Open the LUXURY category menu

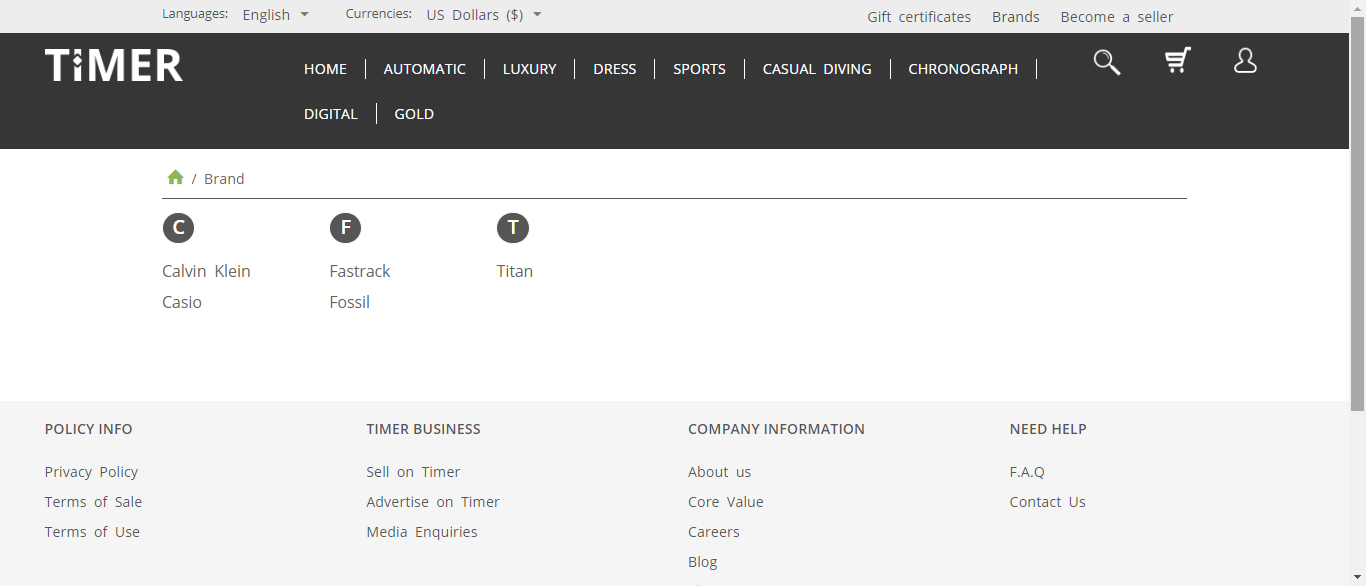click(x=530, y=69)
